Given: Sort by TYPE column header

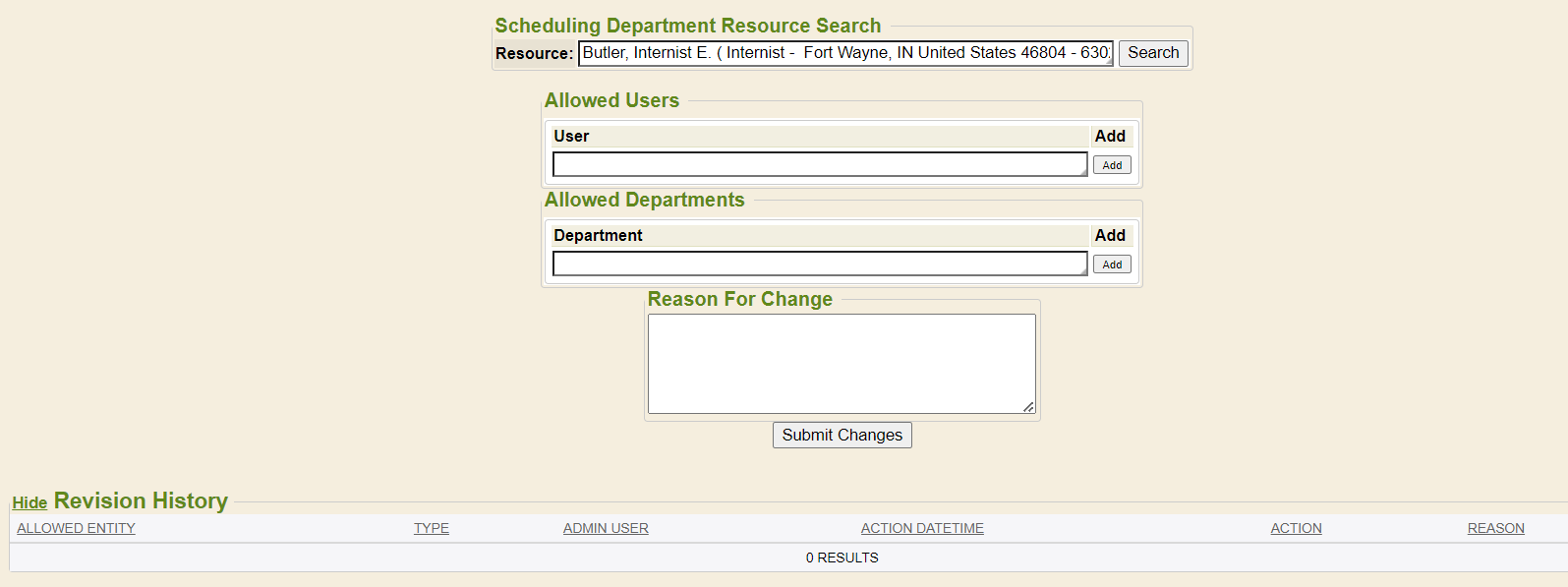Looking at the screenshot, I should point(431,528).
